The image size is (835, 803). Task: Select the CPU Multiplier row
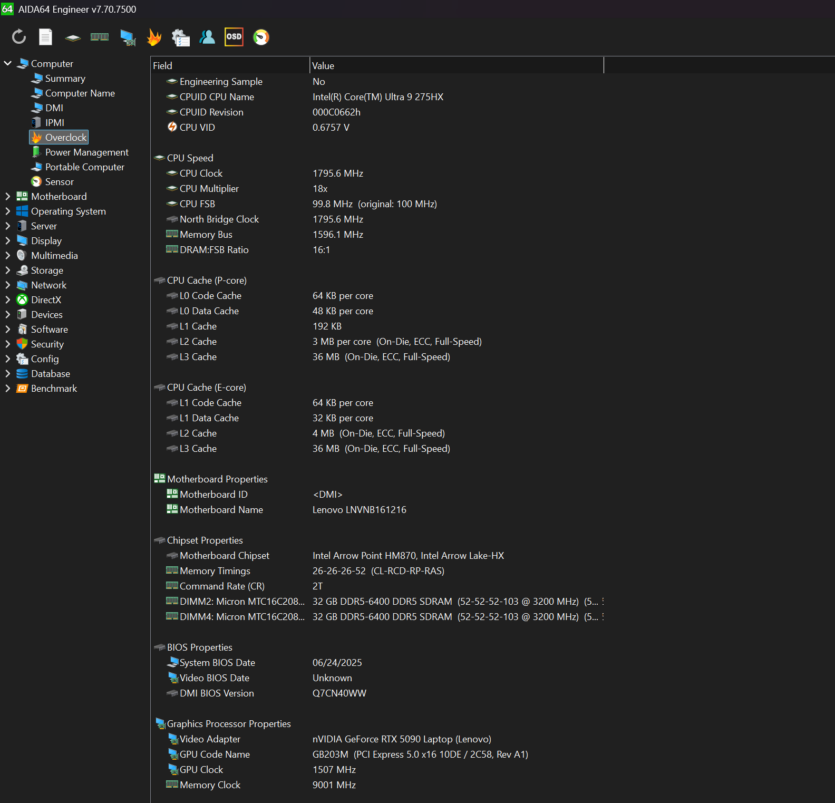(x=378, y=189)
